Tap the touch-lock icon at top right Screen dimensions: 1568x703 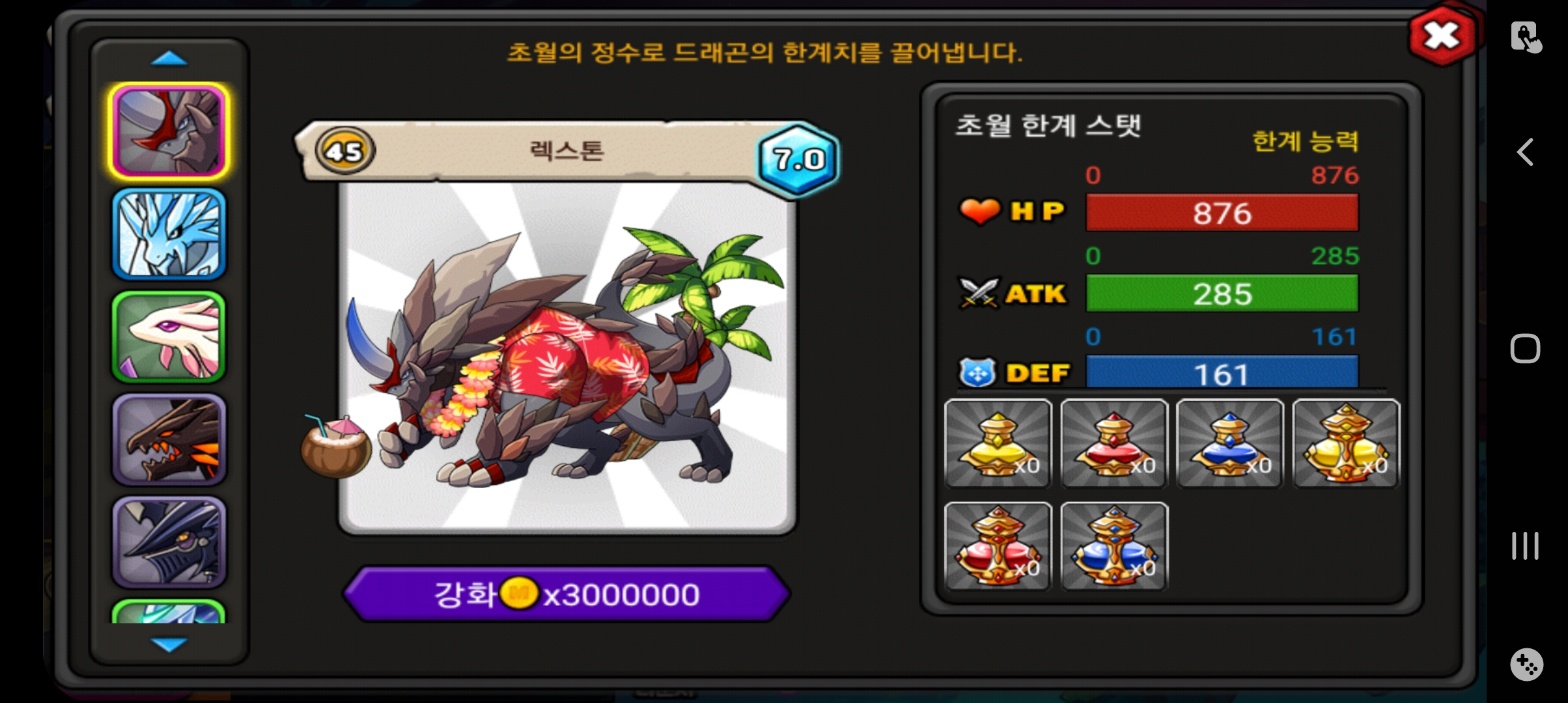[1526, 36]
